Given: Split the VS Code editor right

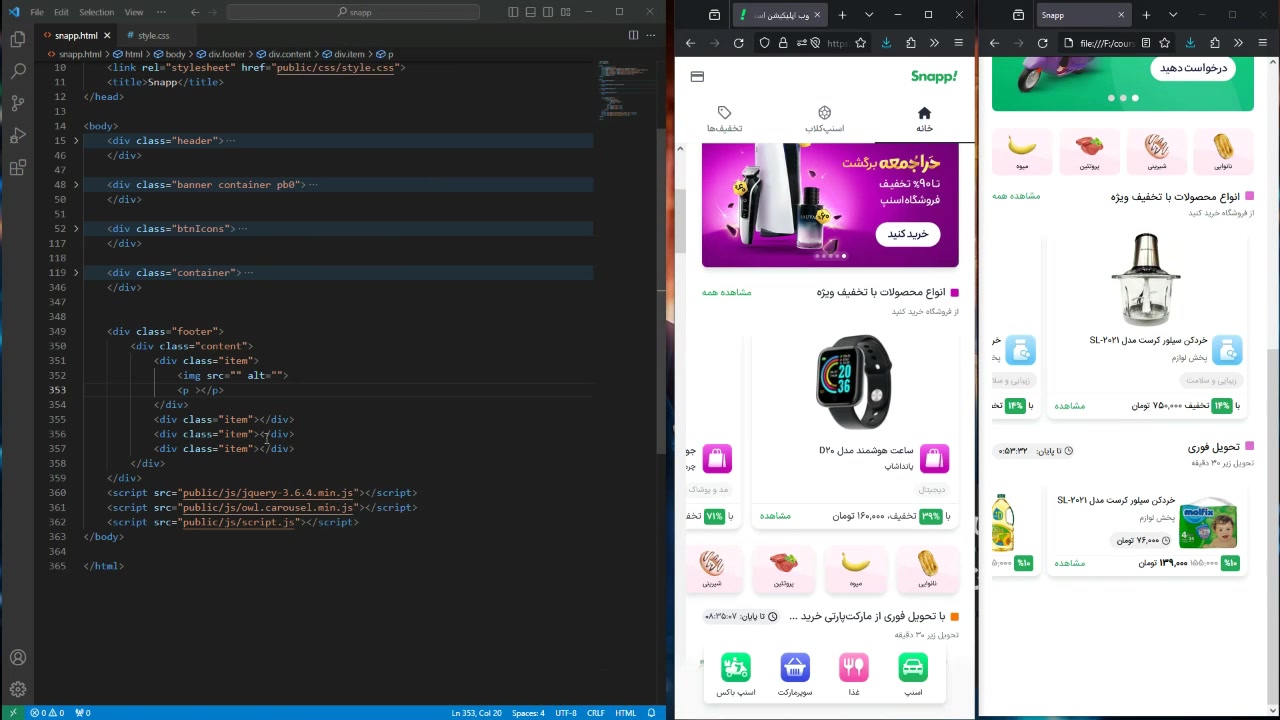Looking at the screenshot, I should tap(633, 35).
